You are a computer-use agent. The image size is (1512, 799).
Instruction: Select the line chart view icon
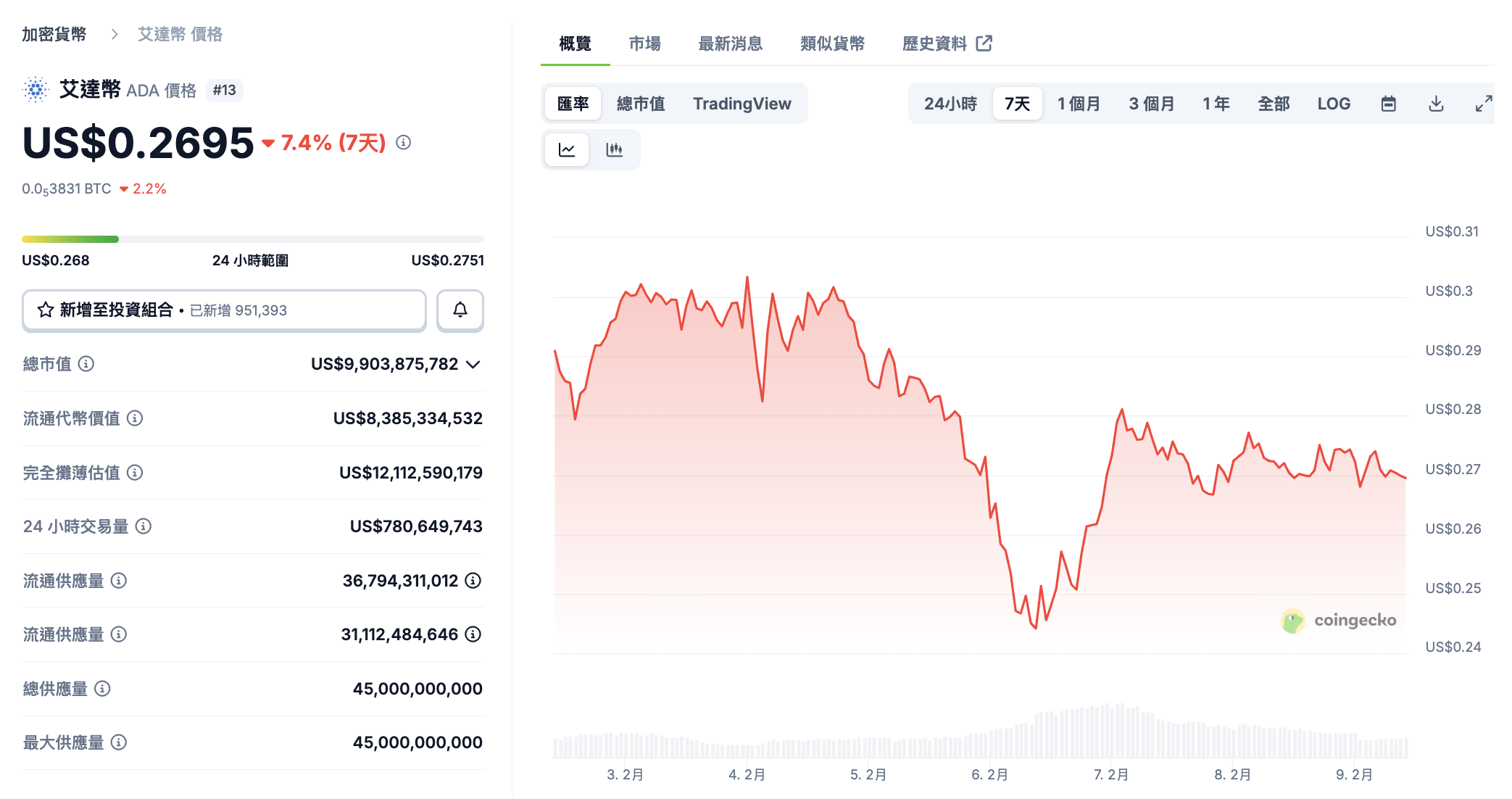click(x=567, y=149)
